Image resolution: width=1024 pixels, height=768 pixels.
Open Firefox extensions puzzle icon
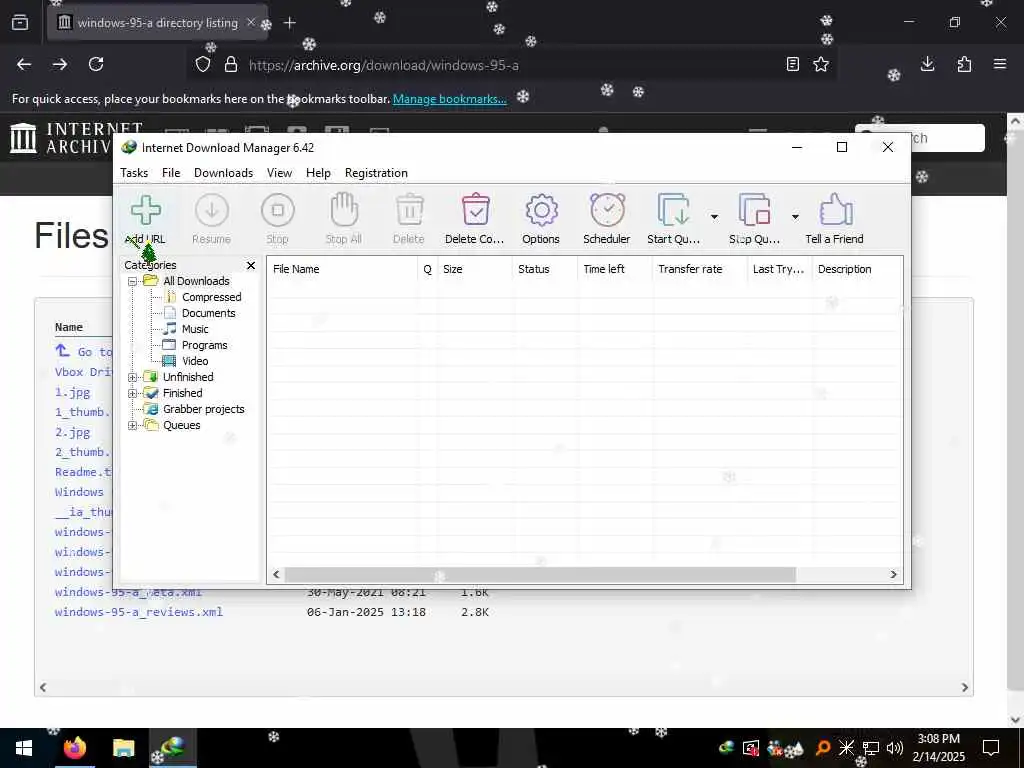point(964,65)
